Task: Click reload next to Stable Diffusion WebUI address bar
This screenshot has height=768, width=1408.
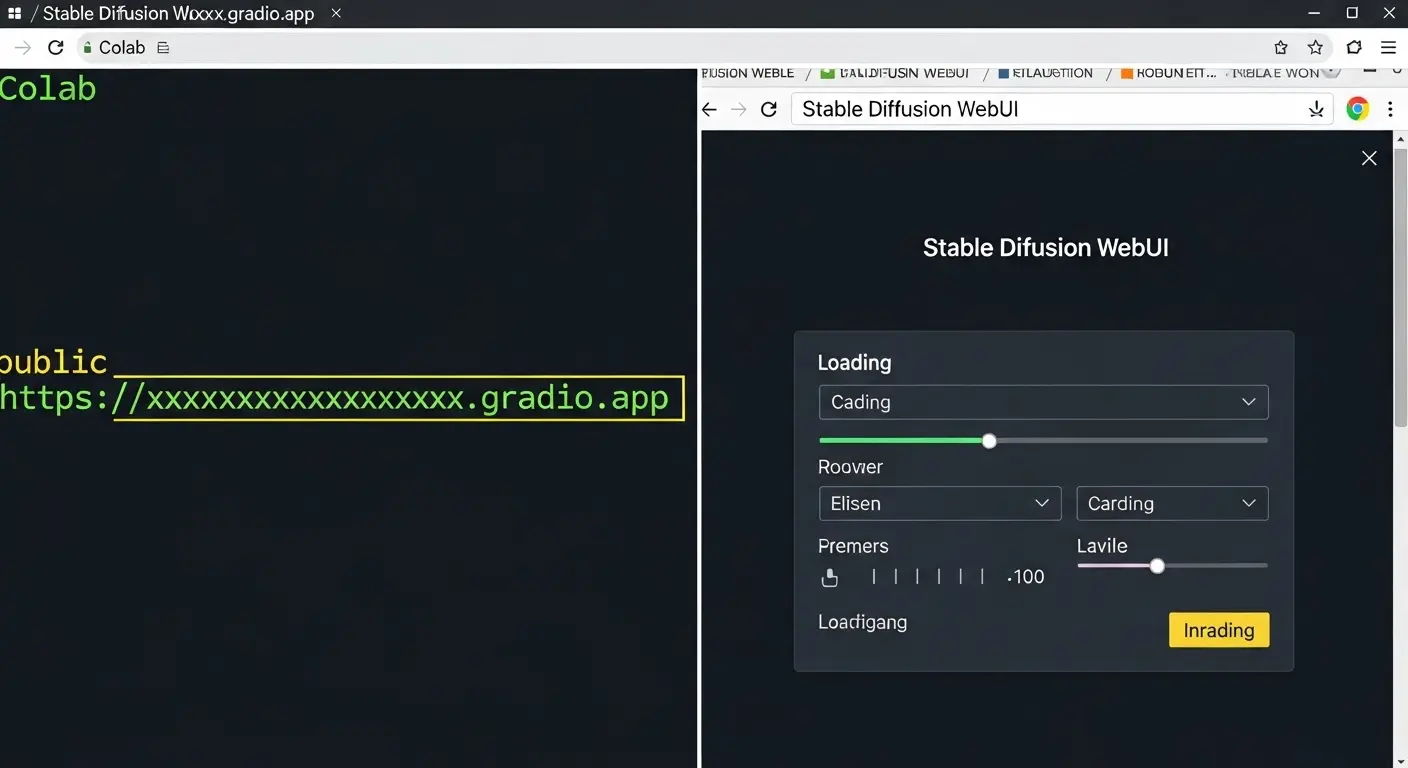Action: (x=768, y=109)
